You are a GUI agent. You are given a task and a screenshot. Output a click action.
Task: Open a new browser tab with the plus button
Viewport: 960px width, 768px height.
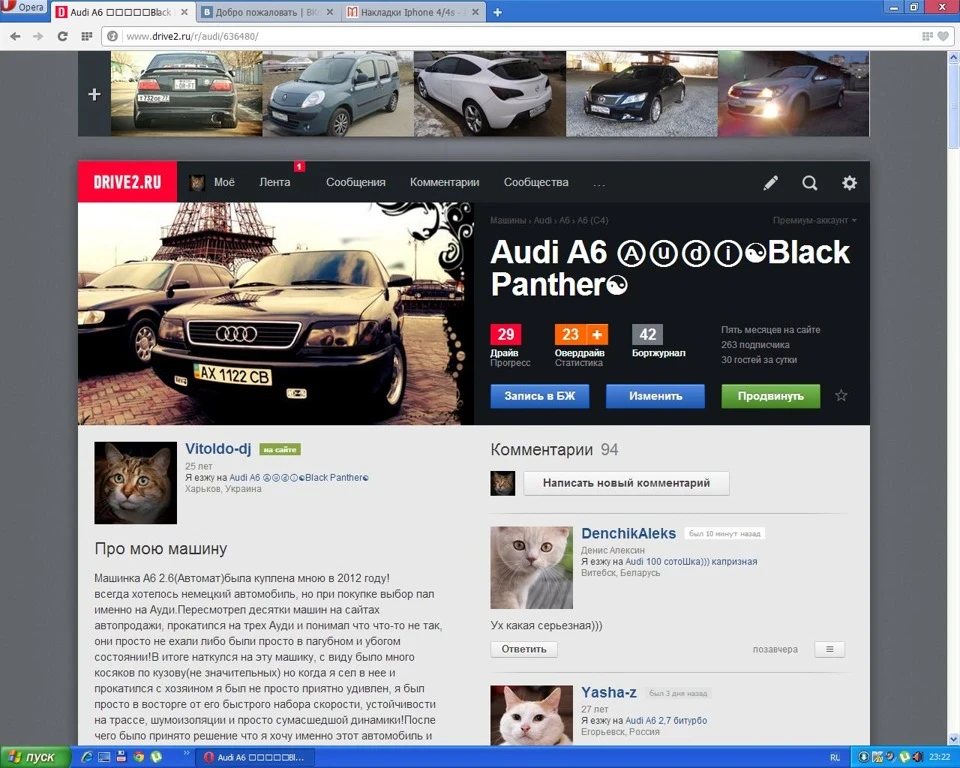point(497,12)
